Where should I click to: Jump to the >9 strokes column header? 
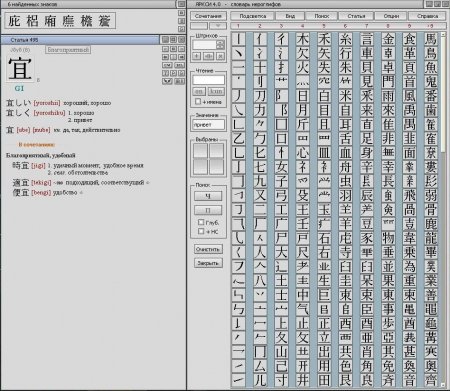(431, 26)
